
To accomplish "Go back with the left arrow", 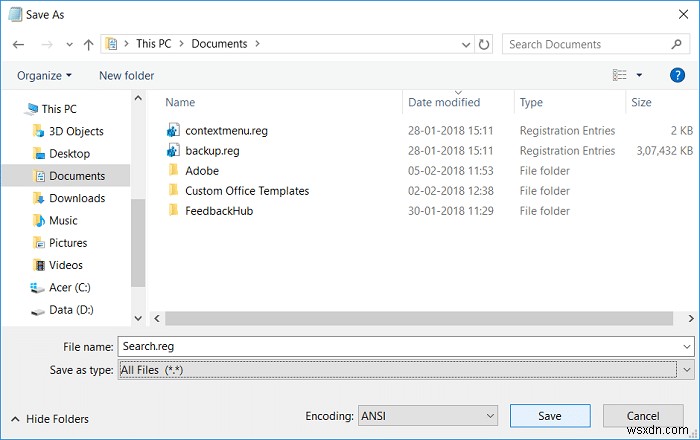I will click(18, 45).
